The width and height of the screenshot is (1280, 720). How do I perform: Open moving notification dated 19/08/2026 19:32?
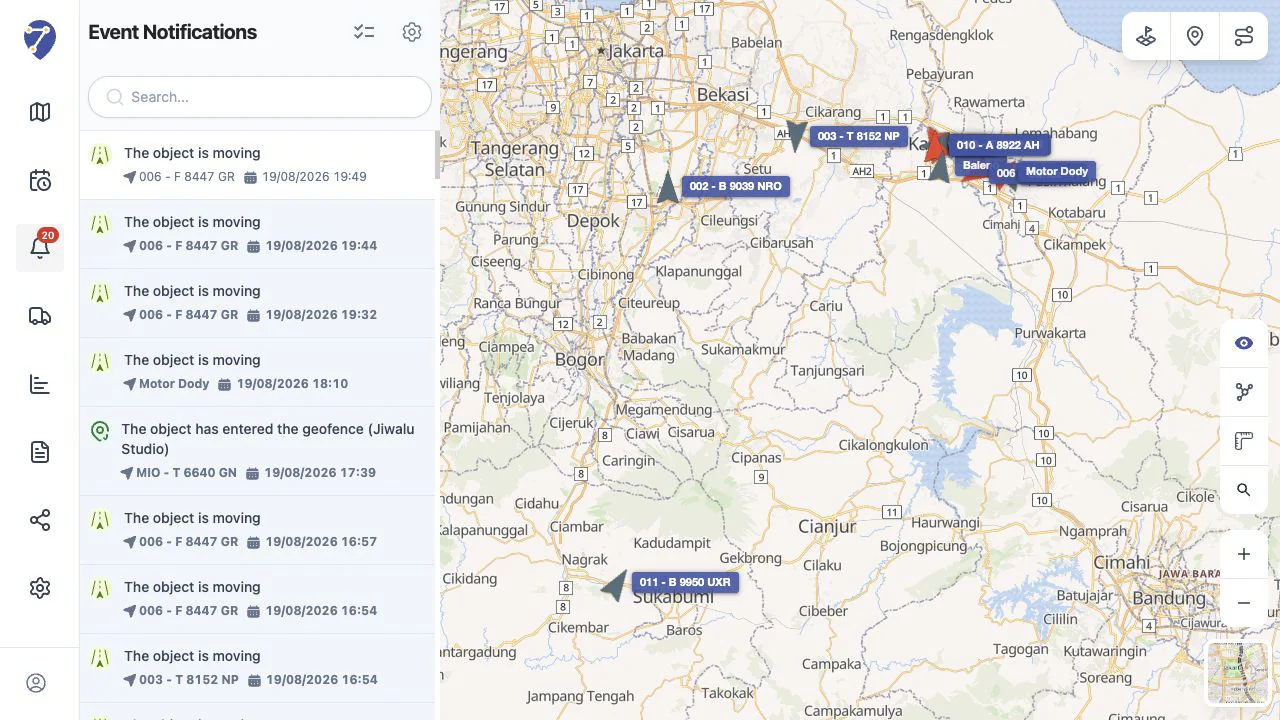257,303
